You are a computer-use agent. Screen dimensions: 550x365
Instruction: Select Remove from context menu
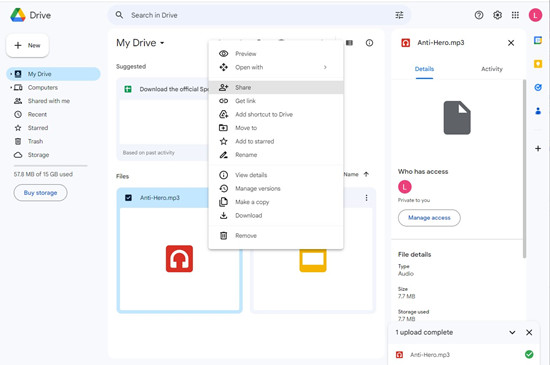(276, 236)
